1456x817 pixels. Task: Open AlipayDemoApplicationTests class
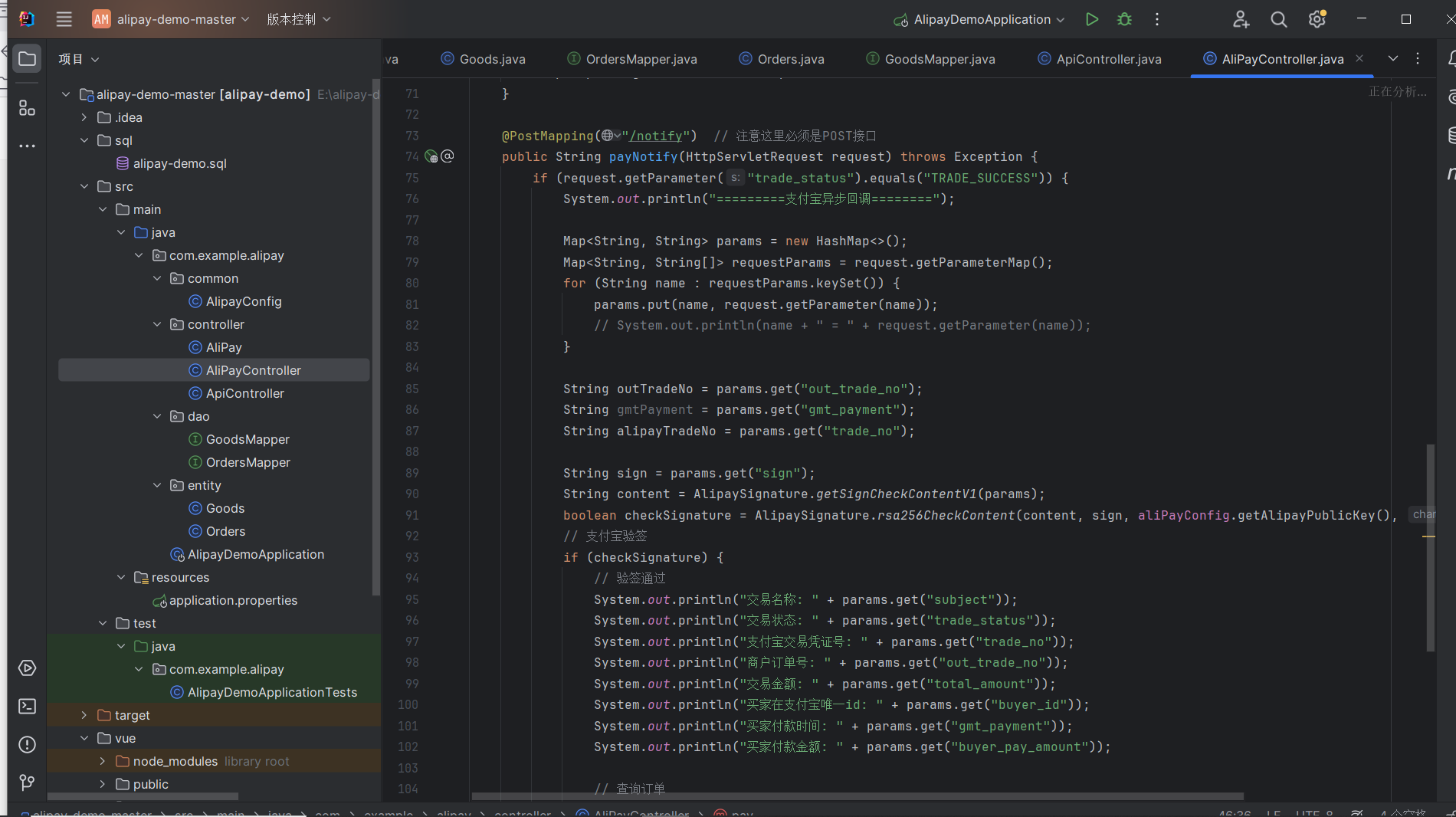click(x=264, y=692)
